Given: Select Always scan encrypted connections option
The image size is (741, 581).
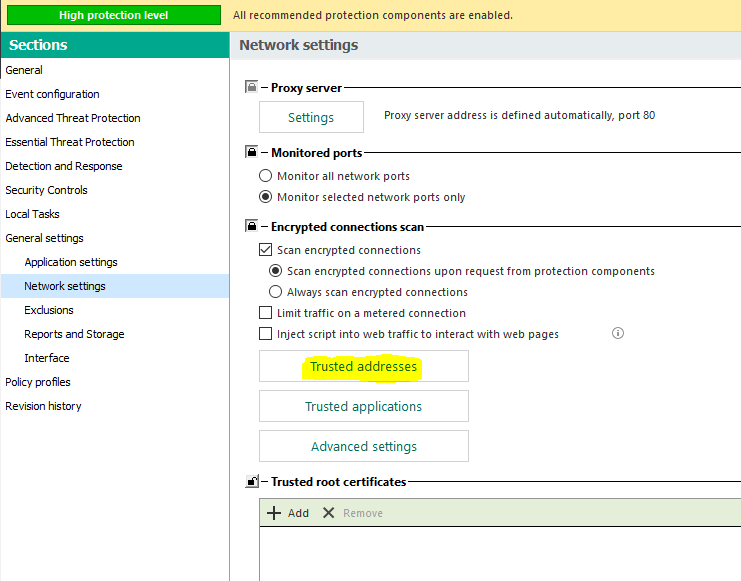Looking at the screenshot, I should pos(276,292).
